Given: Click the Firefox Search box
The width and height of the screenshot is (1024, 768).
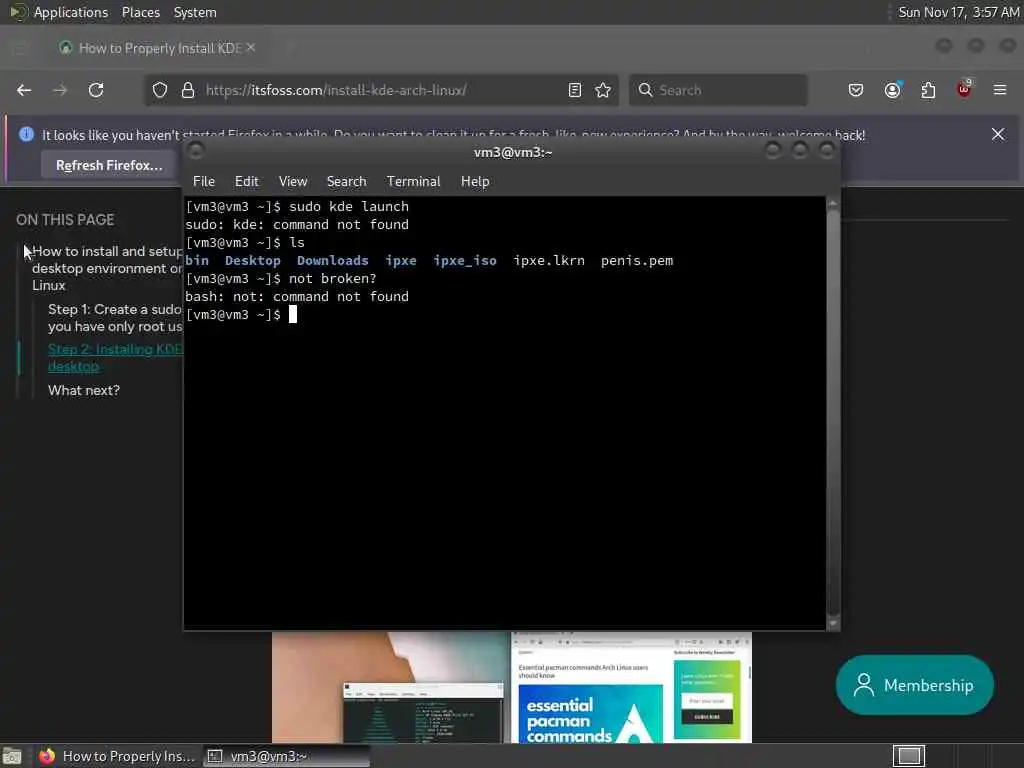Looking at the screenshot, I should 718,90.
